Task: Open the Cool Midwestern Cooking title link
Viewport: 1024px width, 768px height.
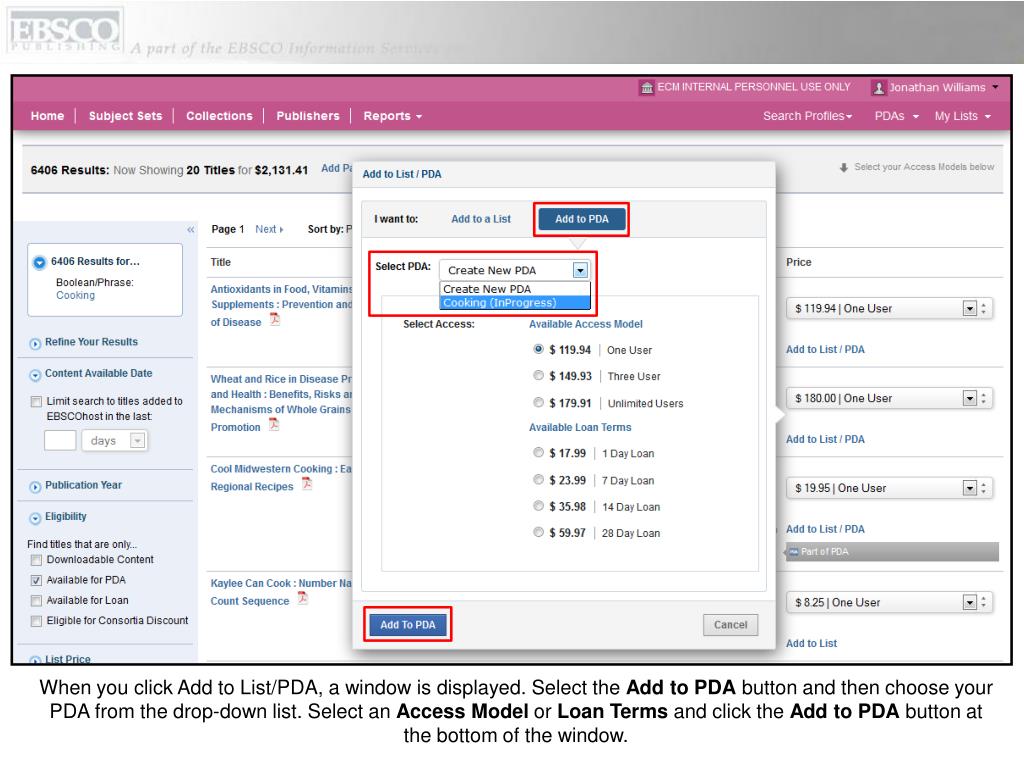Action: click(281, 477)
